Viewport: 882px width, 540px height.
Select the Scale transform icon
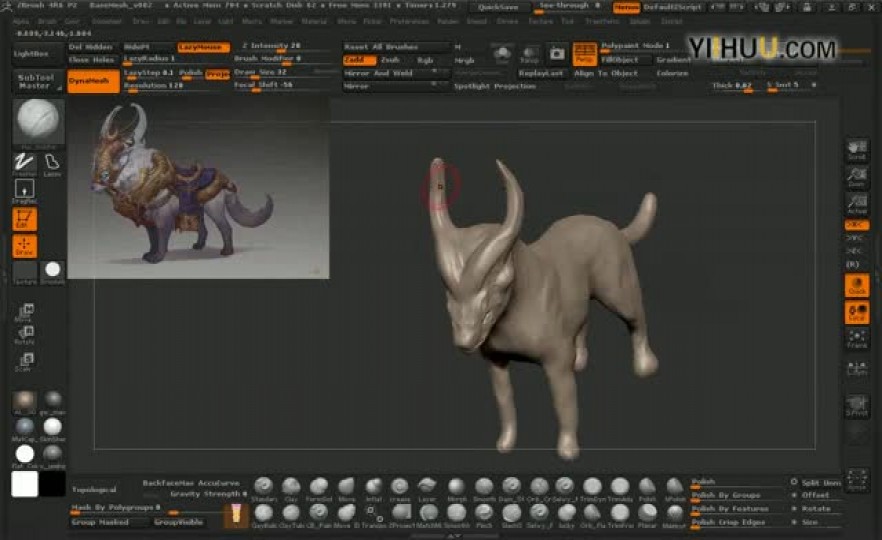tap(26, 361)
